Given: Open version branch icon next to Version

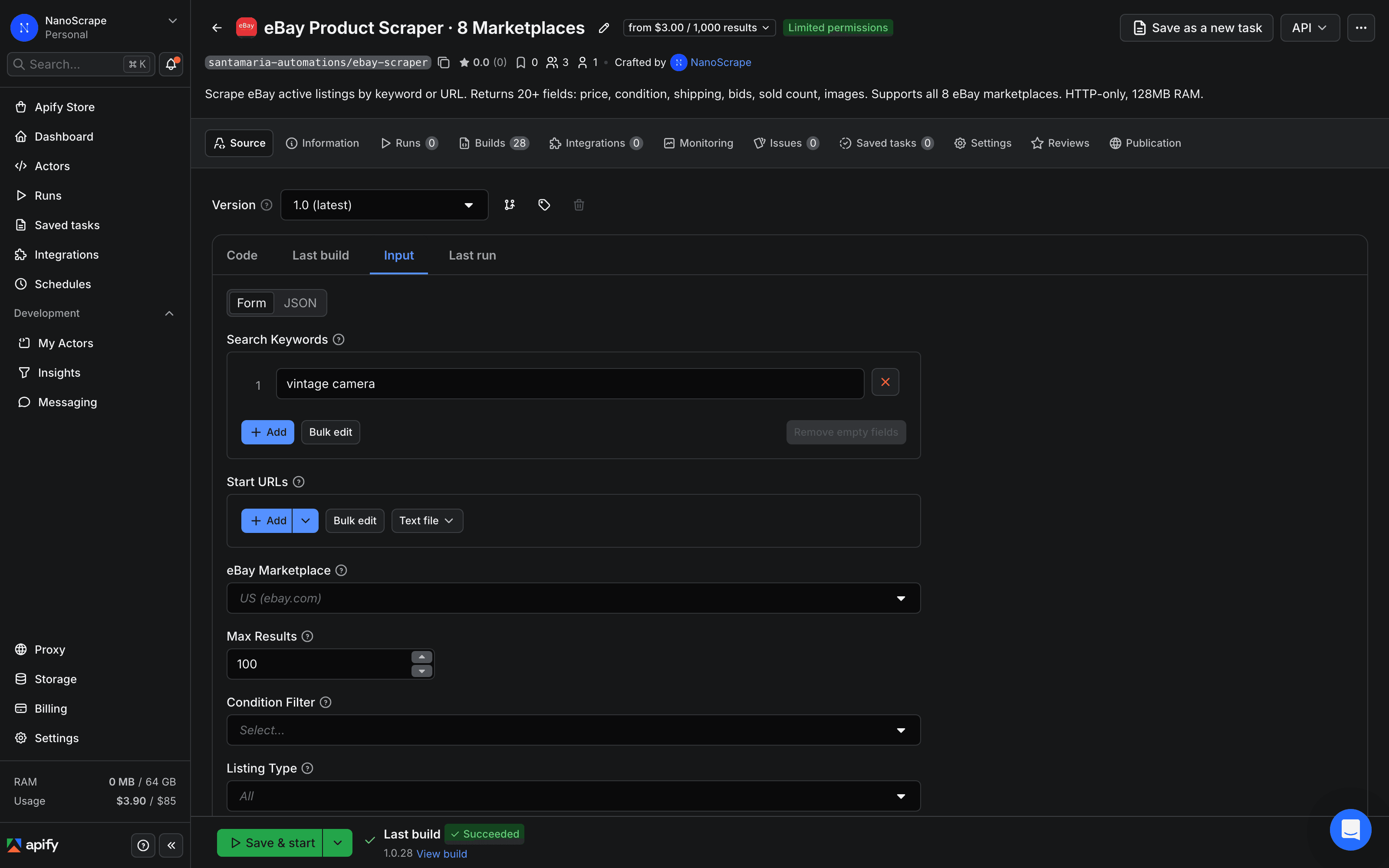Looking at the screenshot, I should click(x=509, y=205).
